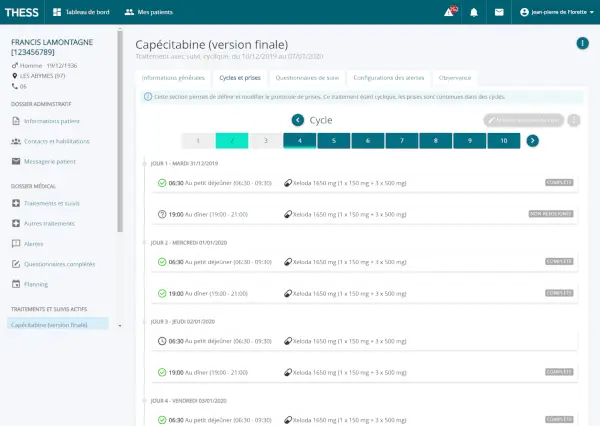Open Jean-pierre de Florette user menu
Image resolution: width=600 pixels, height=426 pixels.
click(x=557, y=12)
